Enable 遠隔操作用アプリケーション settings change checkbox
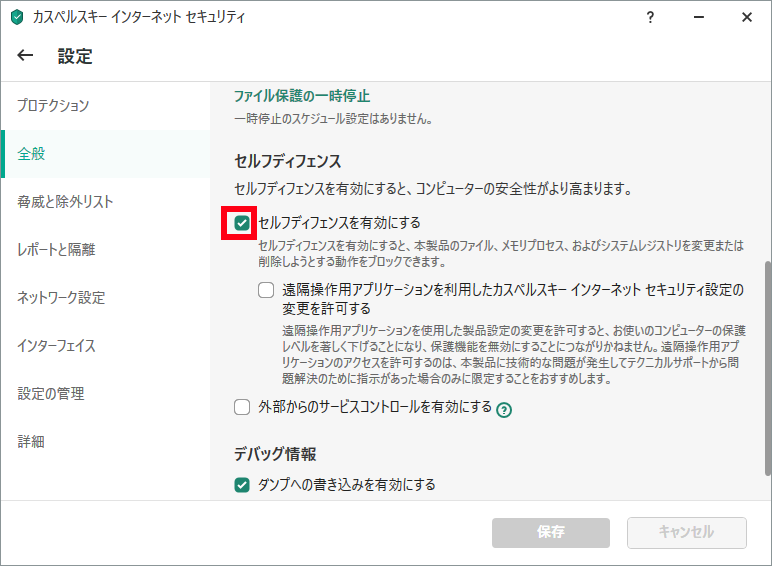Viewport: 772px width, 566px height. pyautogui.click(x=265, y=291)
